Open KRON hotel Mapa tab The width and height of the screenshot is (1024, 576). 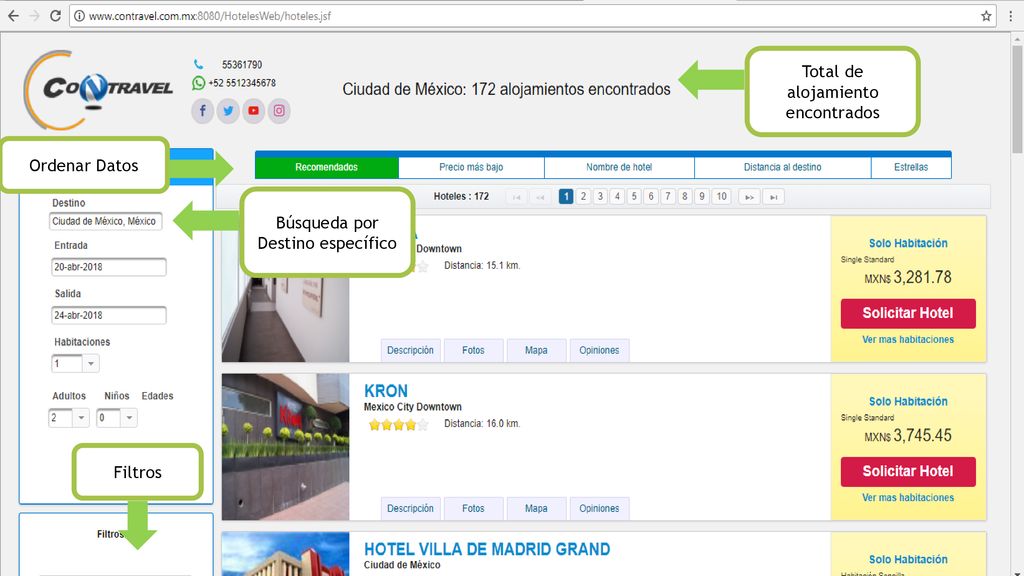pyautogui.click(x=536, y=508)
